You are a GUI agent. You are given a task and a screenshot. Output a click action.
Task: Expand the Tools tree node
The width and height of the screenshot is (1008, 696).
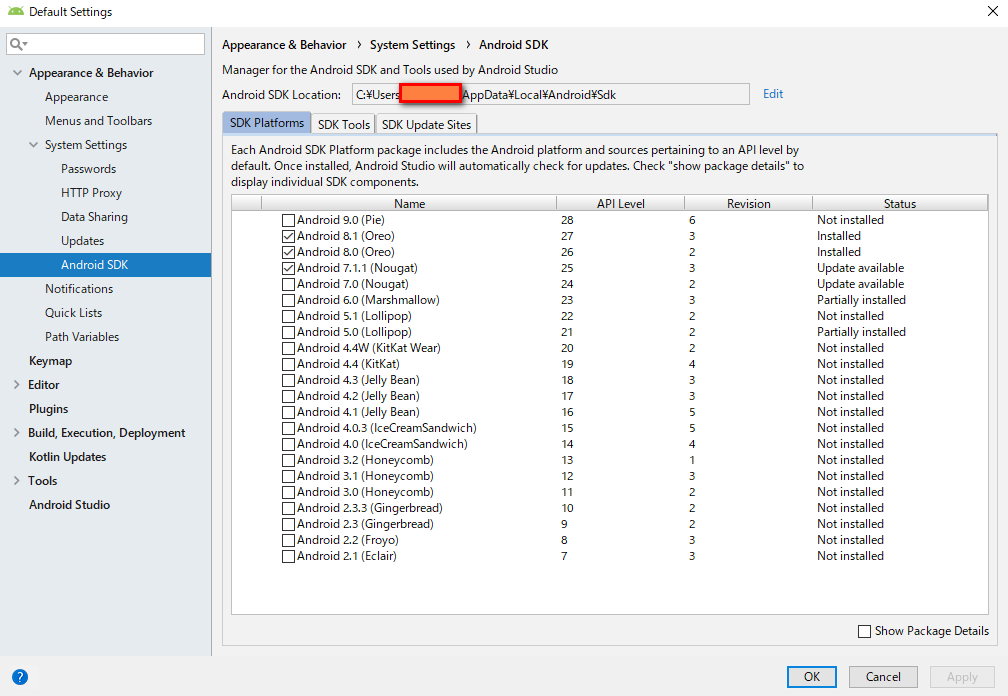[x=17, y=481]
